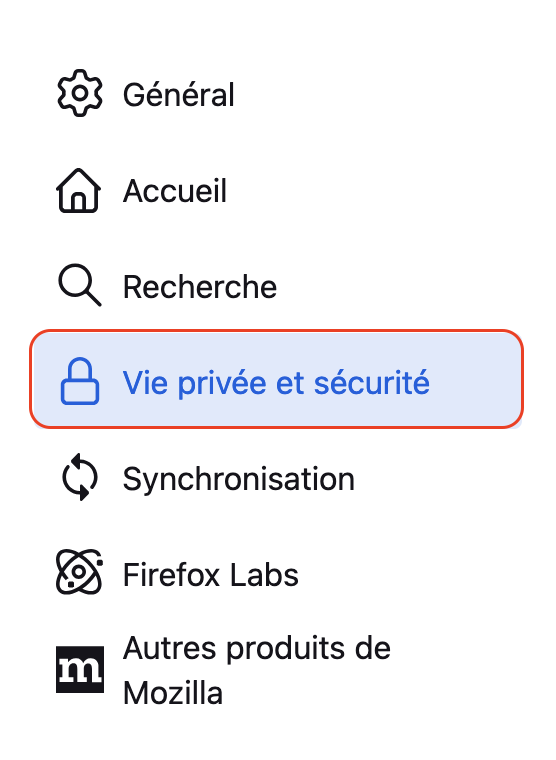
Task: Click the Accueil house icon
Action: click(x=79, y=190)
